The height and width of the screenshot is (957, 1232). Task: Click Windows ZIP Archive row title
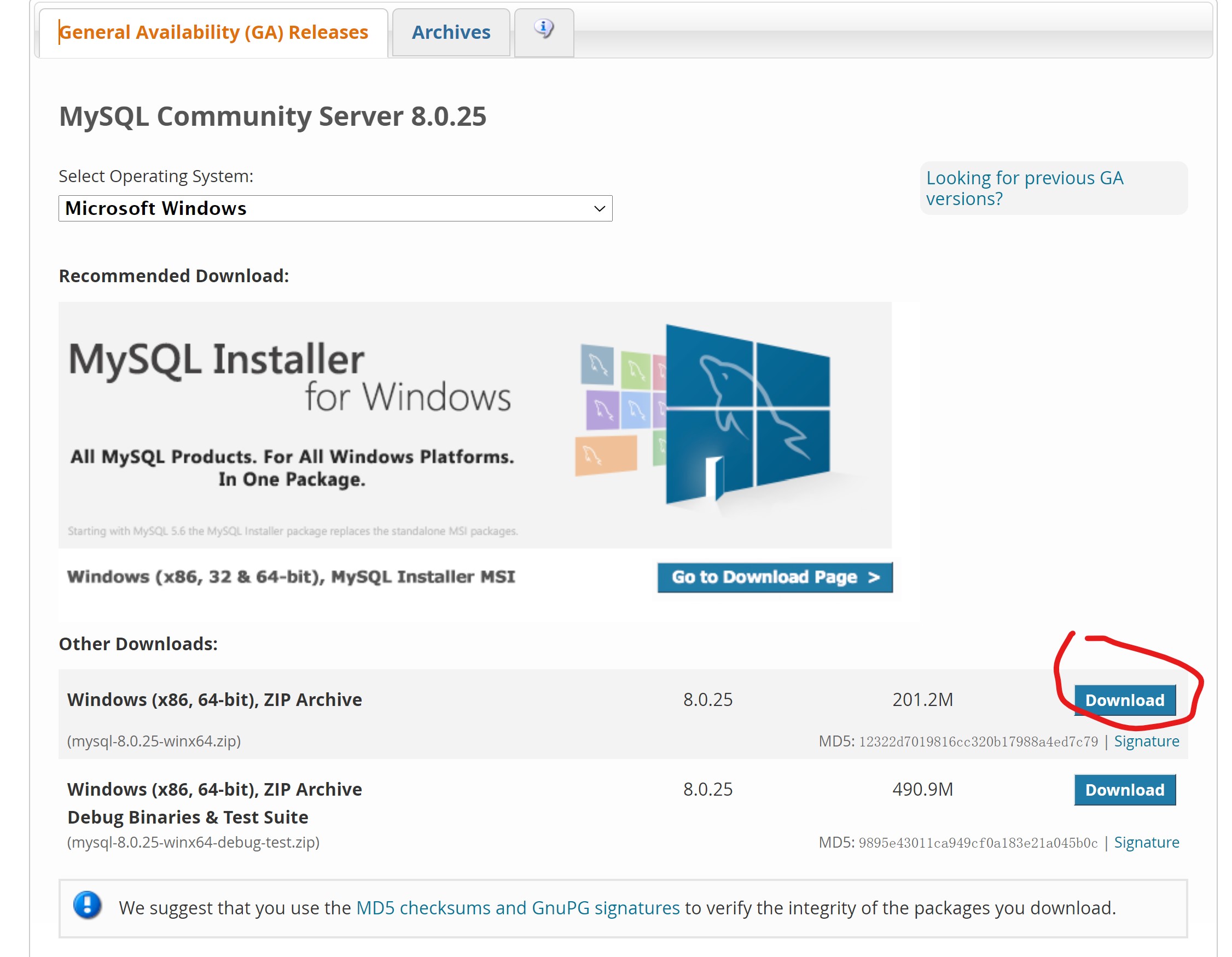click(x=214, y=700)
